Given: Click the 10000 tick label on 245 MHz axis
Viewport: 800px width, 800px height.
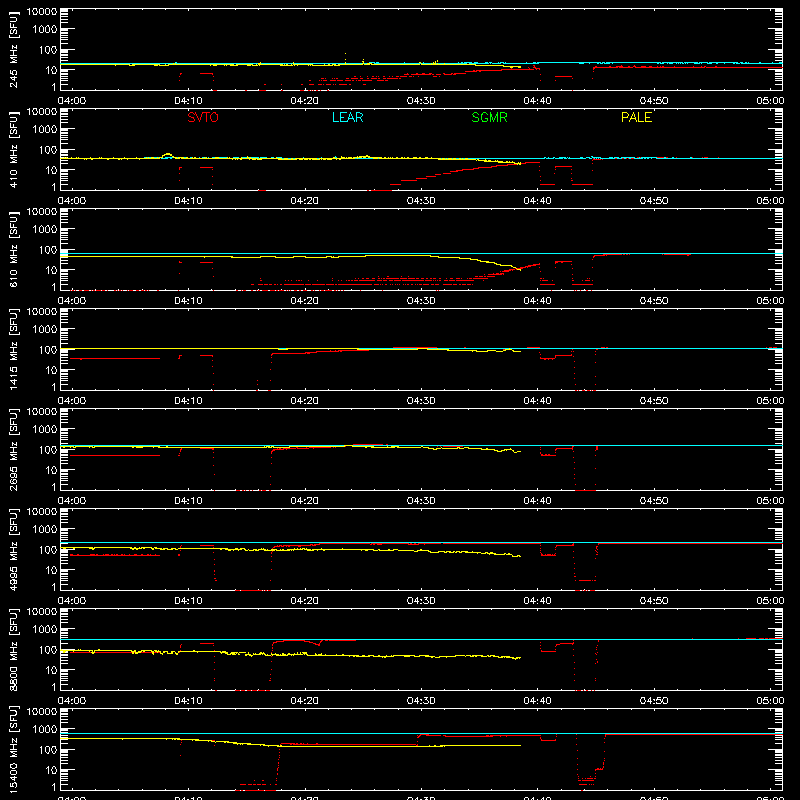Looking at the screenshot, I should 42,12.
